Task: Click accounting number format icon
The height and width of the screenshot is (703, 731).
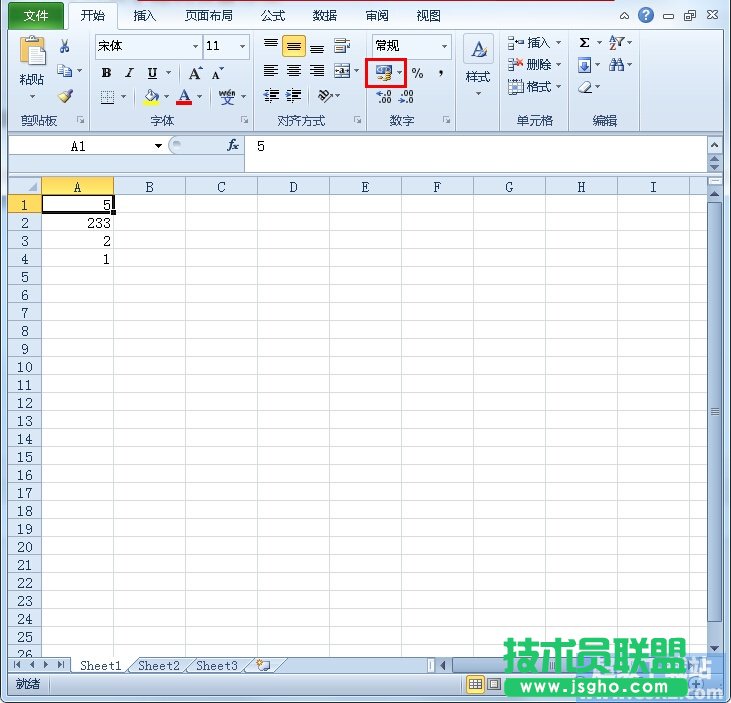Action: coord(384,73)
